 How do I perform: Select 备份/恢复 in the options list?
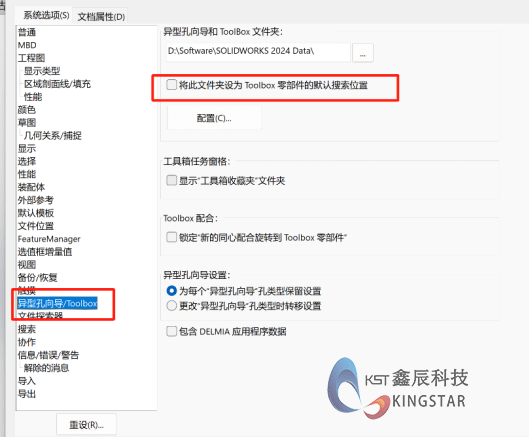pyautogui.click(x=37, y=277)
